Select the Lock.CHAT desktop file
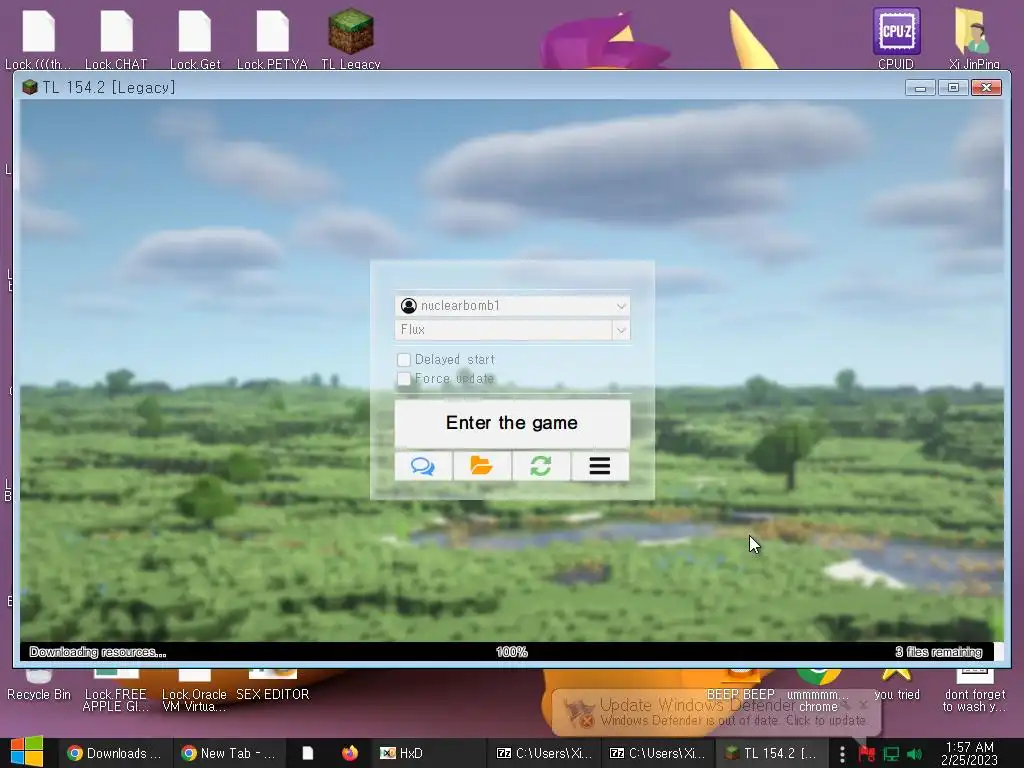The width and height of the screenshot is (1024, 768). (116, 39)
